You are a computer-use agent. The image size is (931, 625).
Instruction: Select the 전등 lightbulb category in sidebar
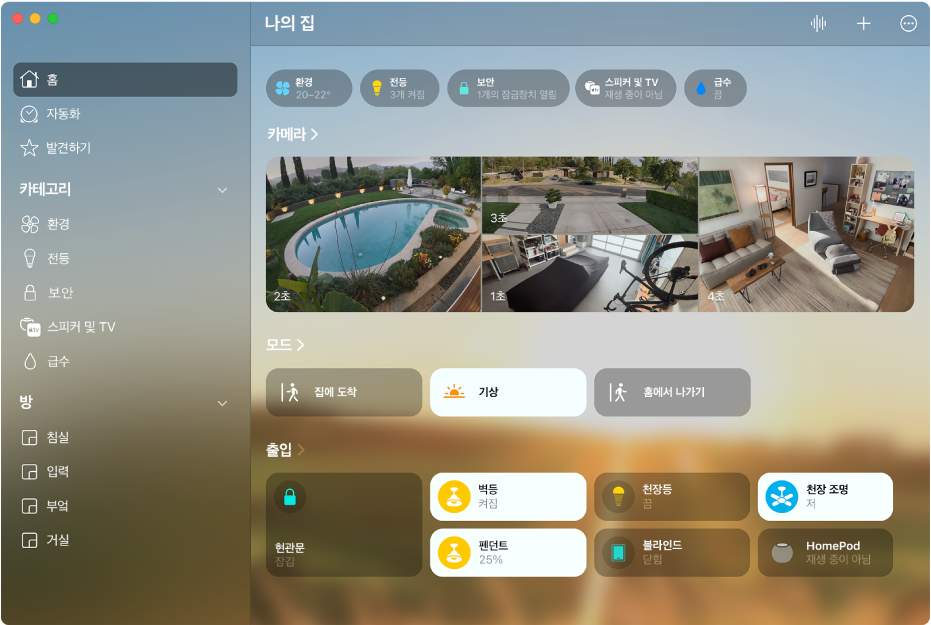coord(125,258)
